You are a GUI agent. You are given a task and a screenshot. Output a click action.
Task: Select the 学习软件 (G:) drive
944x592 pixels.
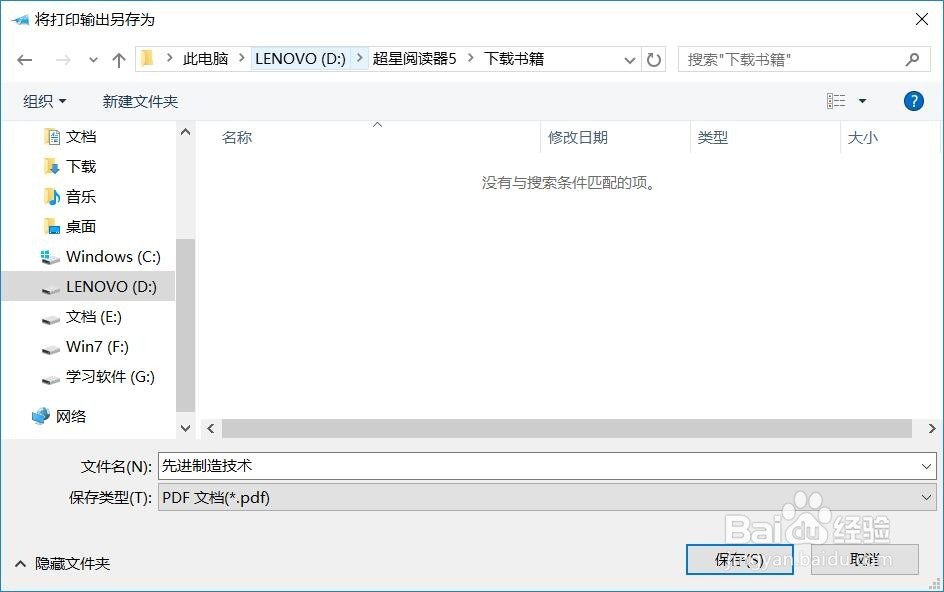(x=110, y=377)
